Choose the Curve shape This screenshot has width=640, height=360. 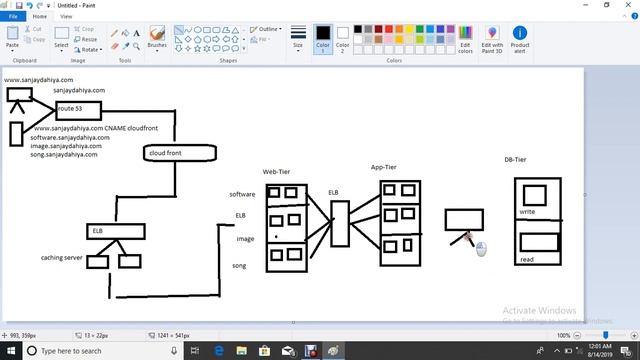(x=188, y=30)
